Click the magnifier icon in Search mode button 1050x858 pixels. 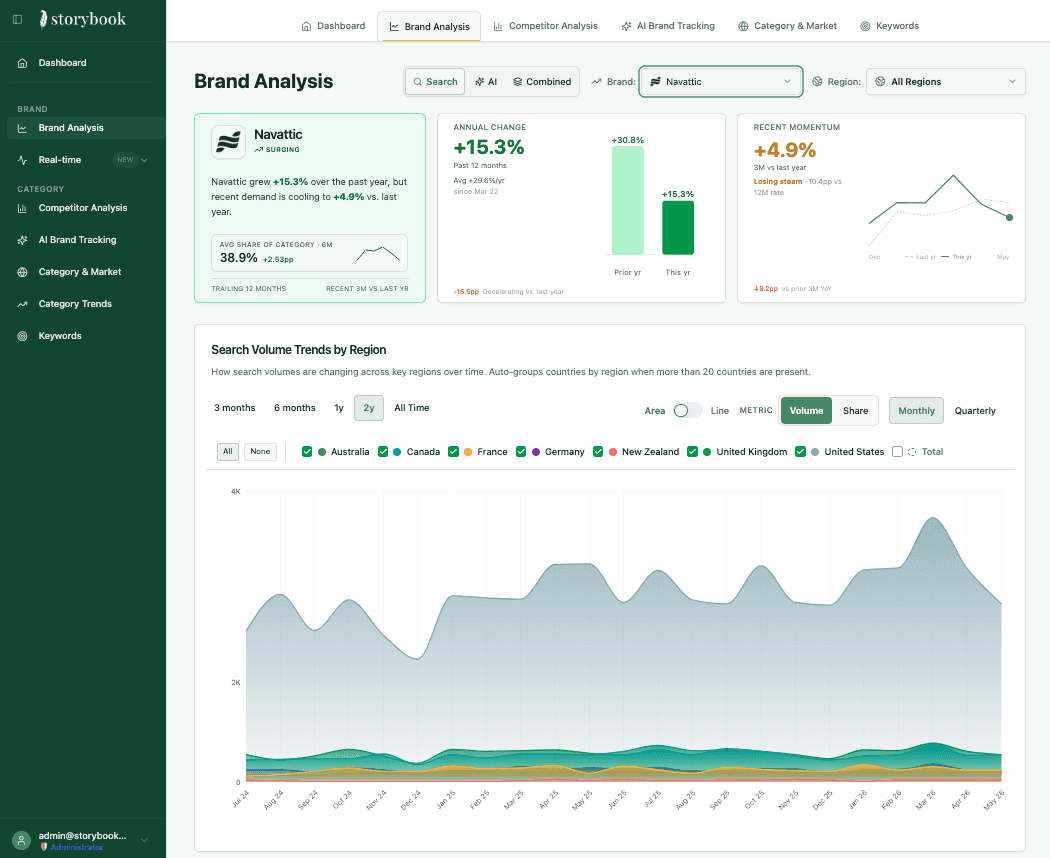(x=418, y=82)
